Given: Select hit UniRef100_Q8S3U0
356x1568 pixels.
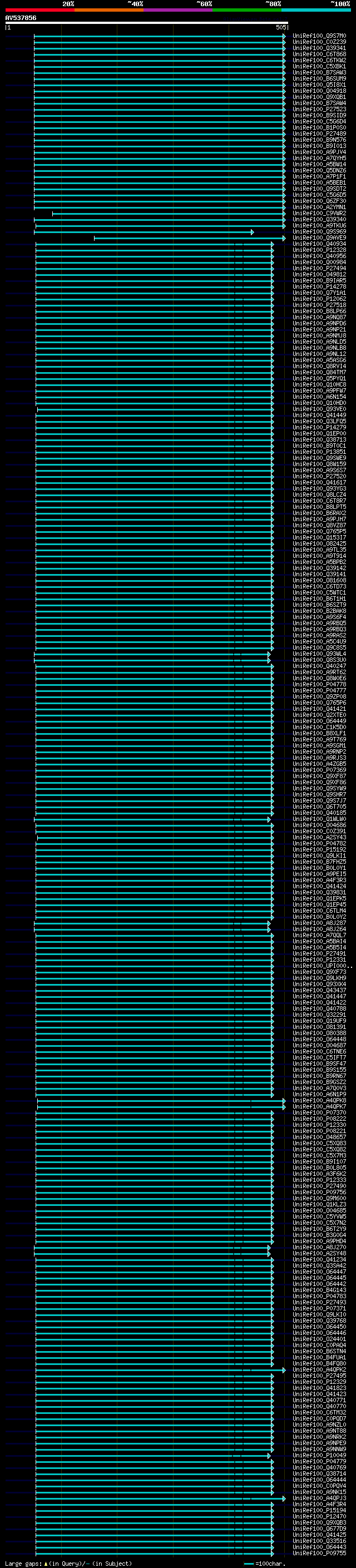Looking at the screenshot, I should click(x=319, y=660).
